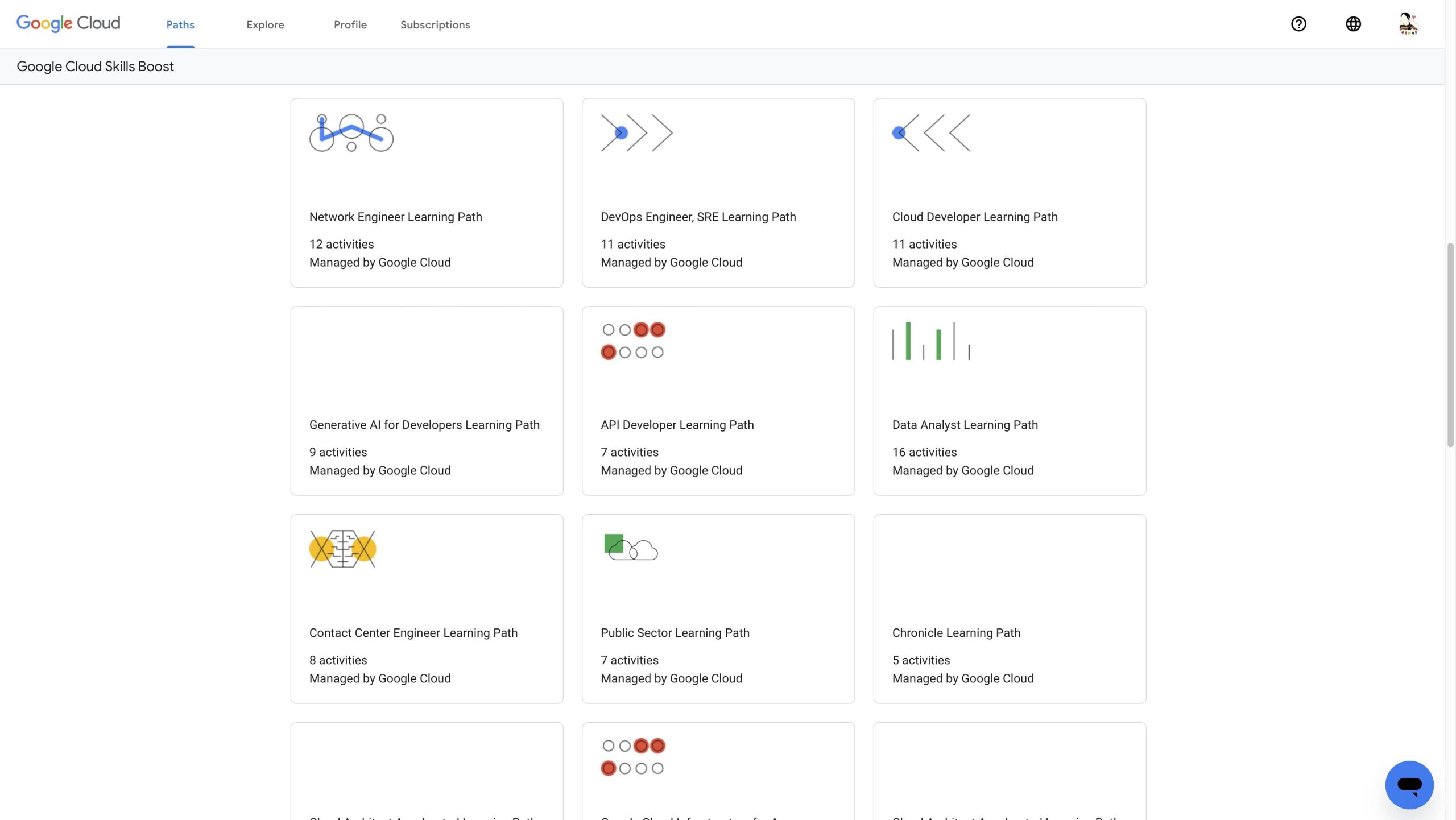This screenshot has height=820, width=1456.
Task: Click the Network Engineer path bicycle icon
Action: (x=351, y=133)
